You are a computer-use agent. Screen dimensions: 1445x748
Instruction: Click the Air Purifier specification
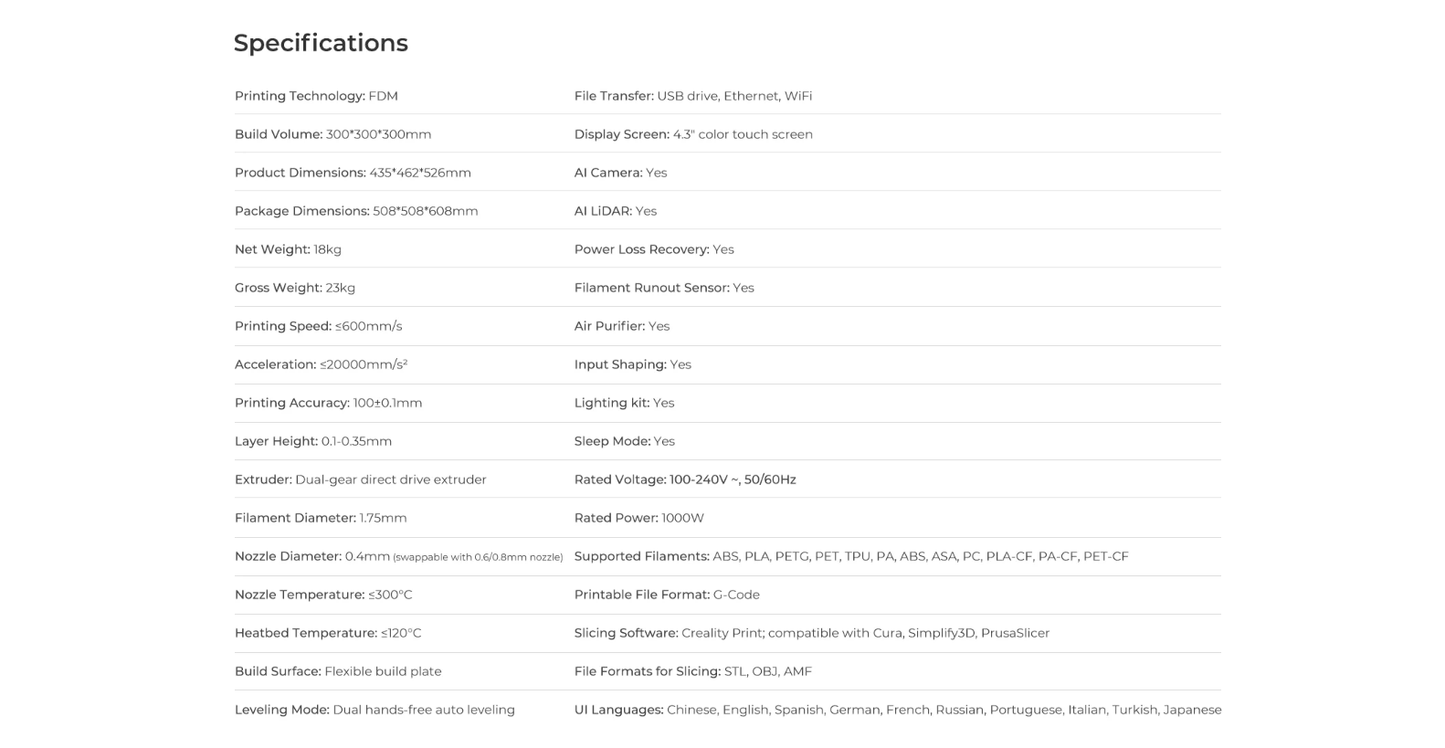coord(621,326)
